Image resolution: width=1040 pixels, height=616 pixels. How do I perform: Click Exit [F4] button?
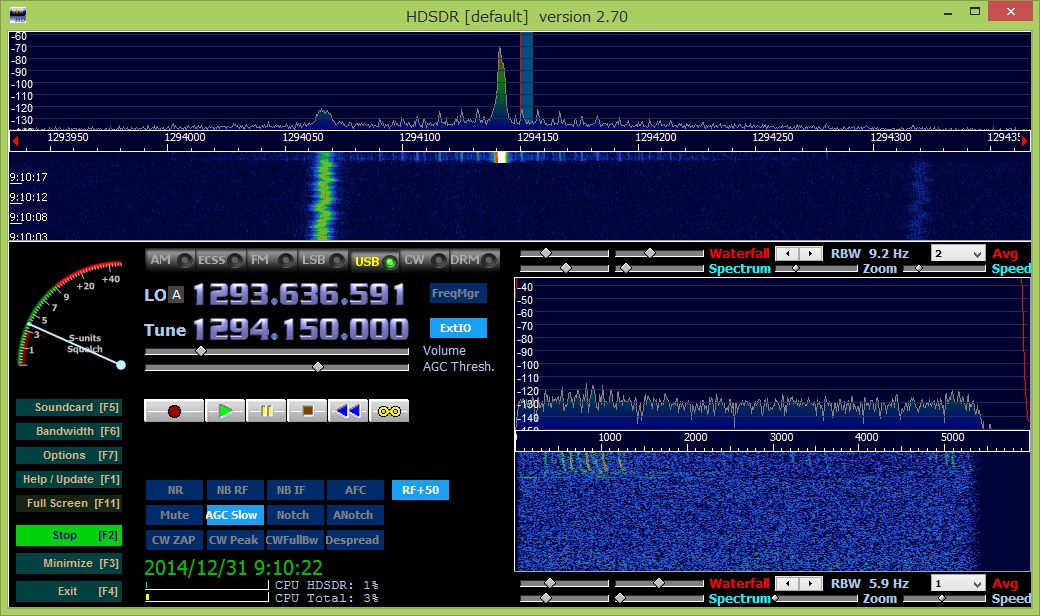(69, 591)
